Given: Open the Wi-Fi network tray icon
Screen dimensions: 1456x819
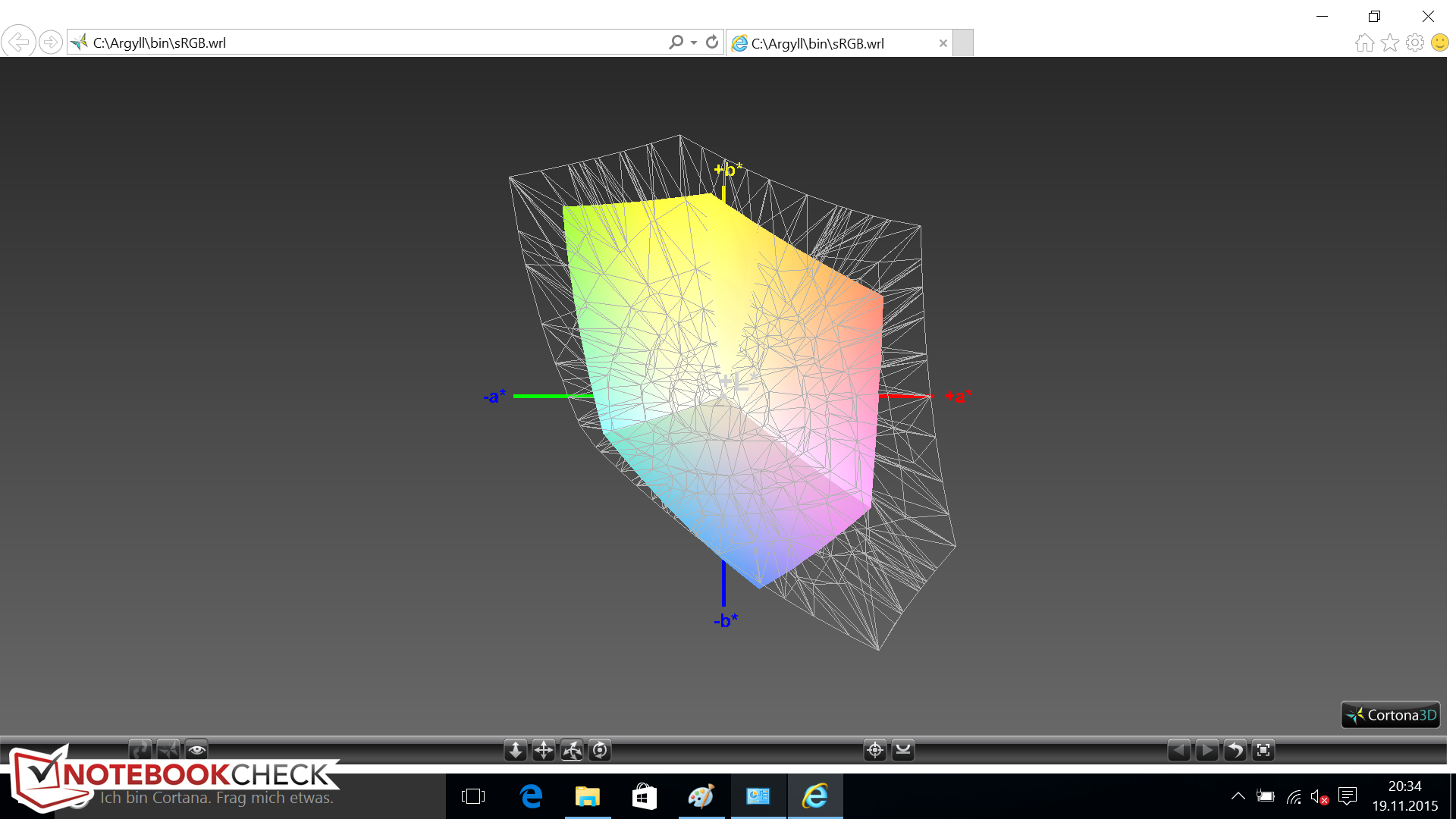Looking at the screenshot, I should (1294, 796).
